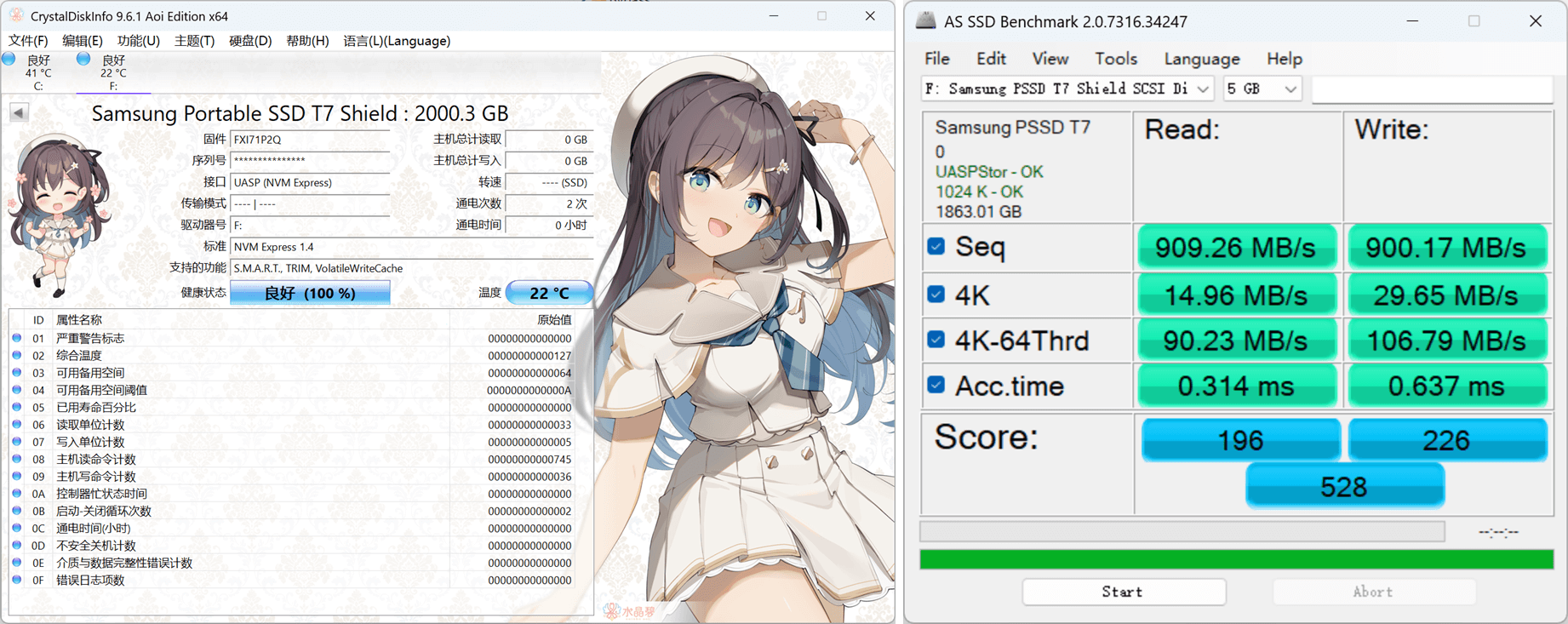Click the total score 528 box

tap(1344, 486)
